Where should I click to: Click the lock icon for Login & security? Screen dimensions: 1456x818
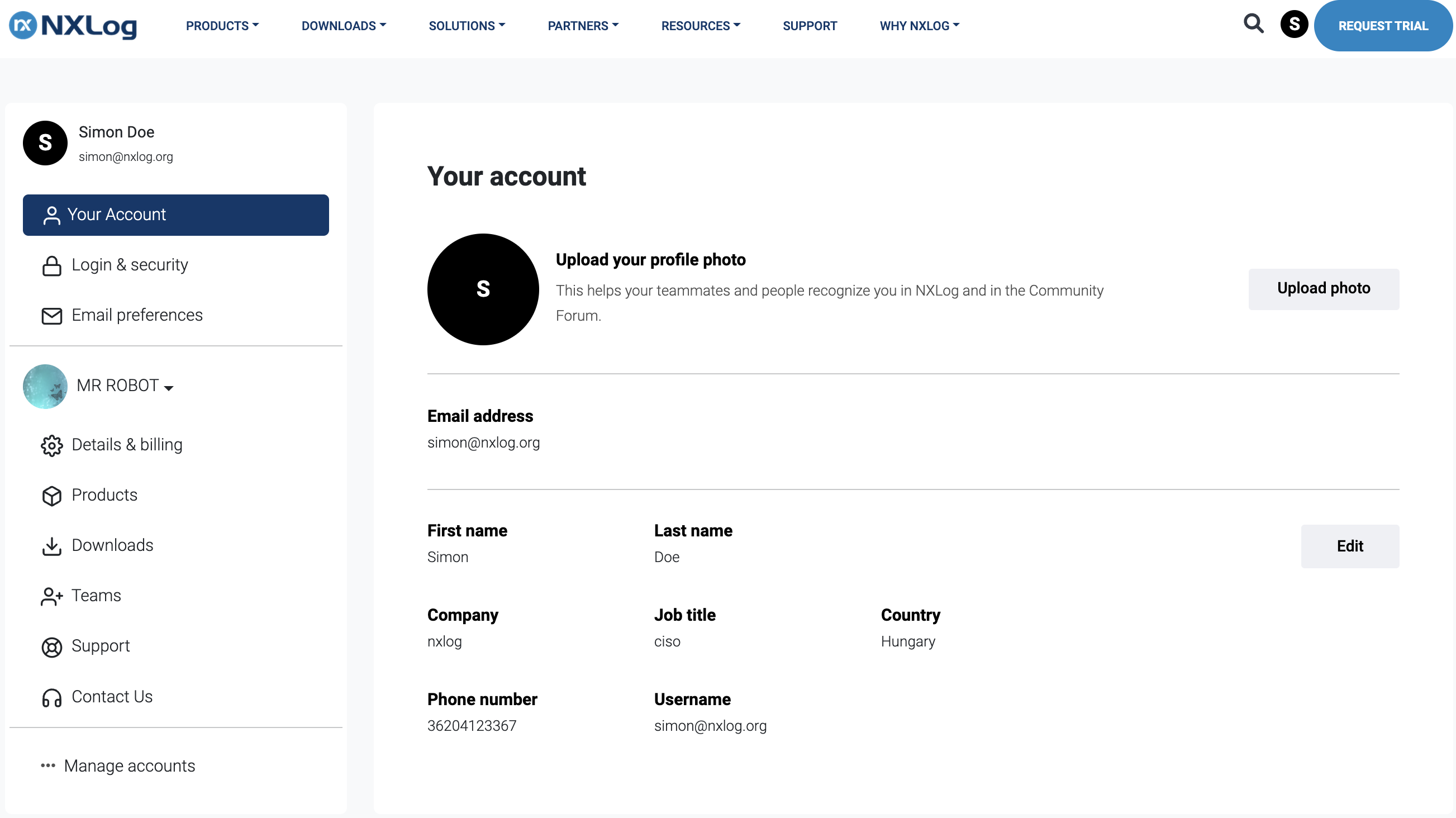coord(51,266)
